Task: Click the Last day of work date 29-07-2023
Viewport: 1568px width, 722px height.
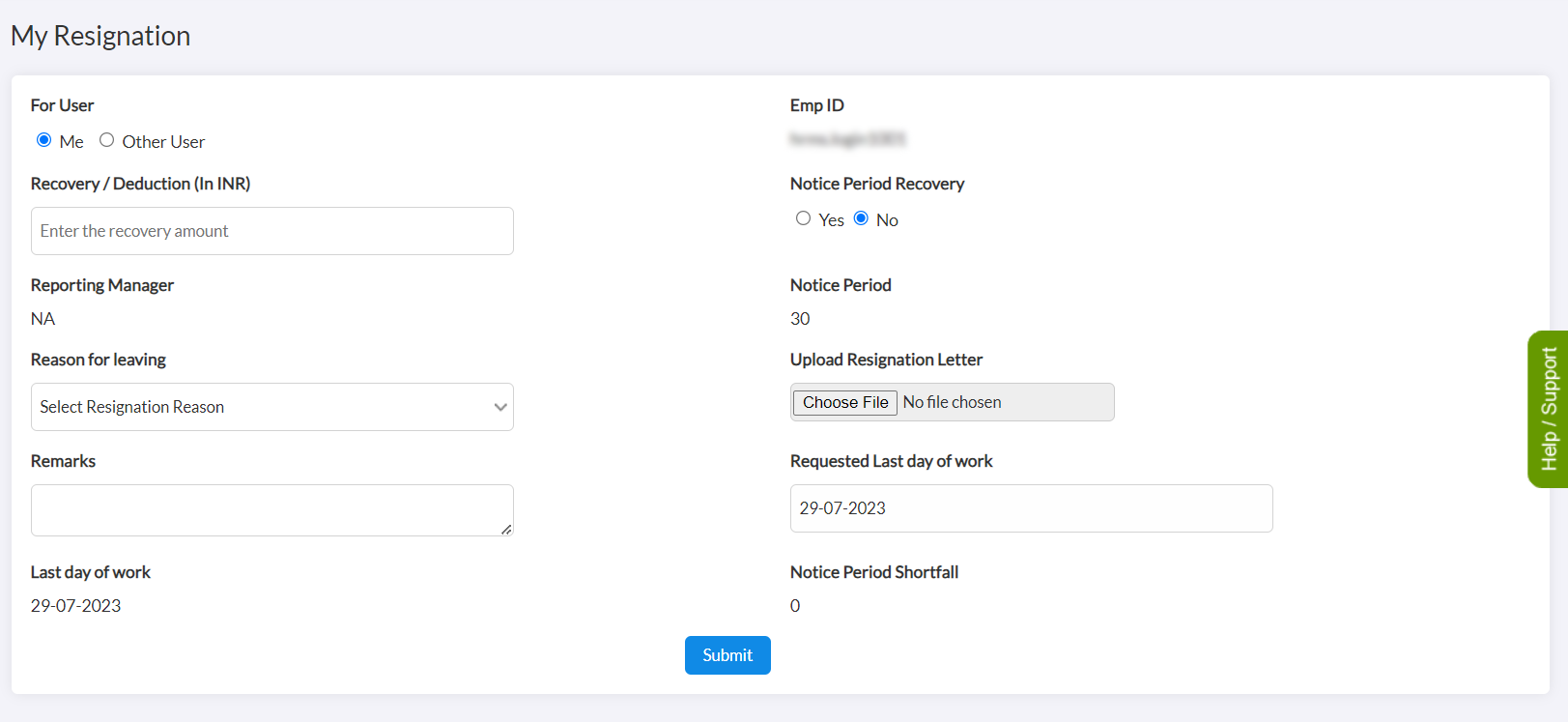Action: click(x=75, y=606)
